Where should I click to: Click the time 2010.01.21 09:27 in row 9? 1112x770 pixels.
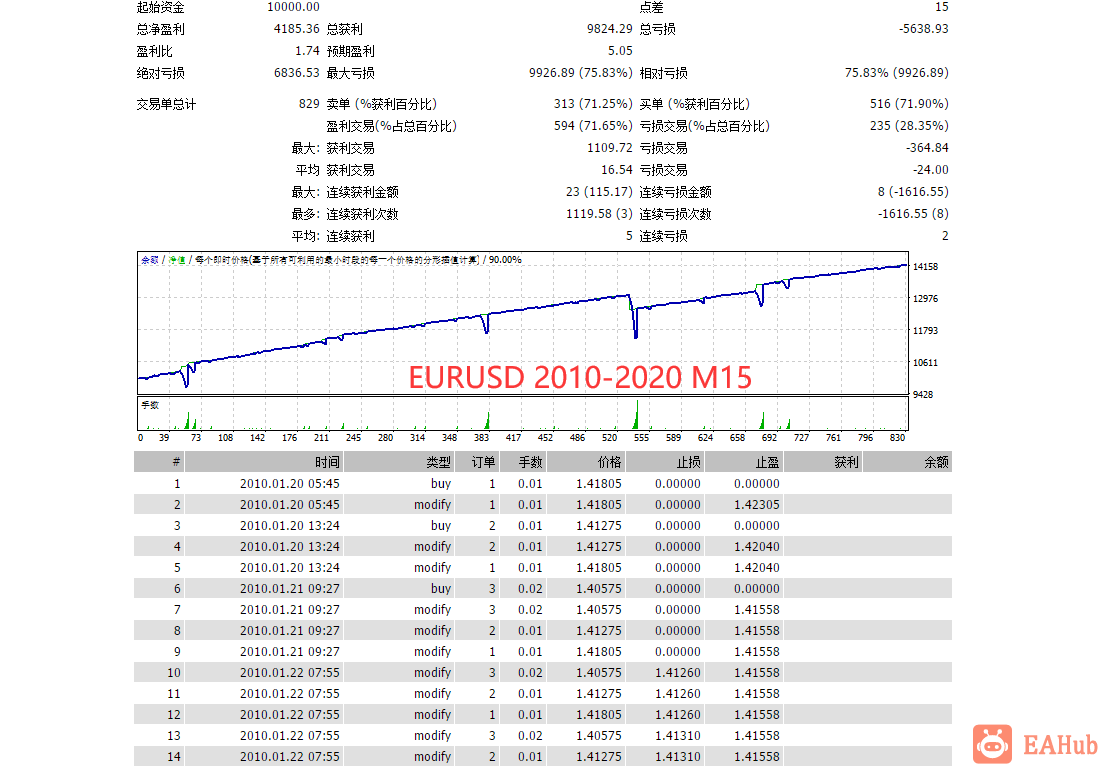click(289, 652)
